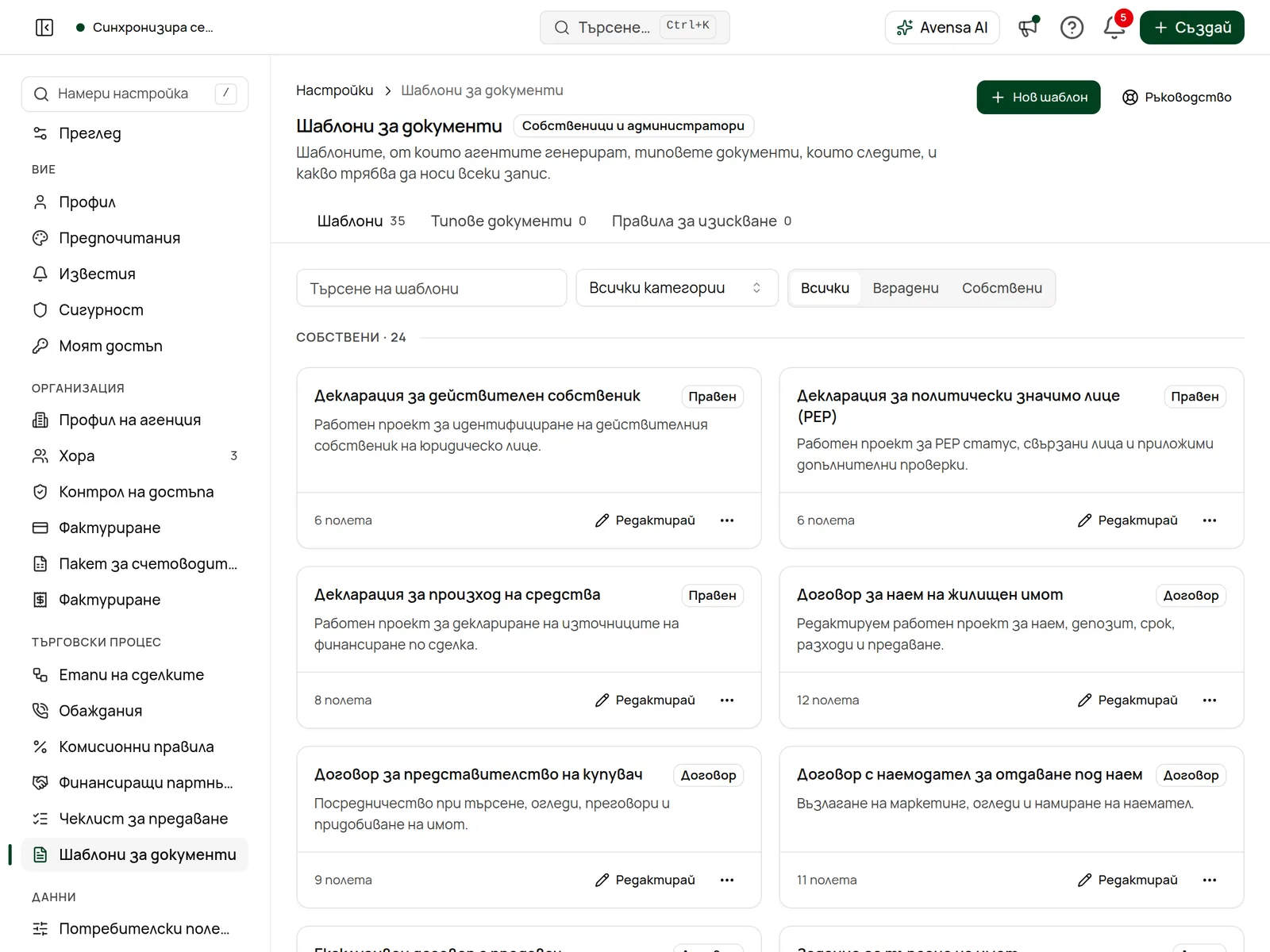Open more options for Декларация за произход

click(x=727, y=701)
